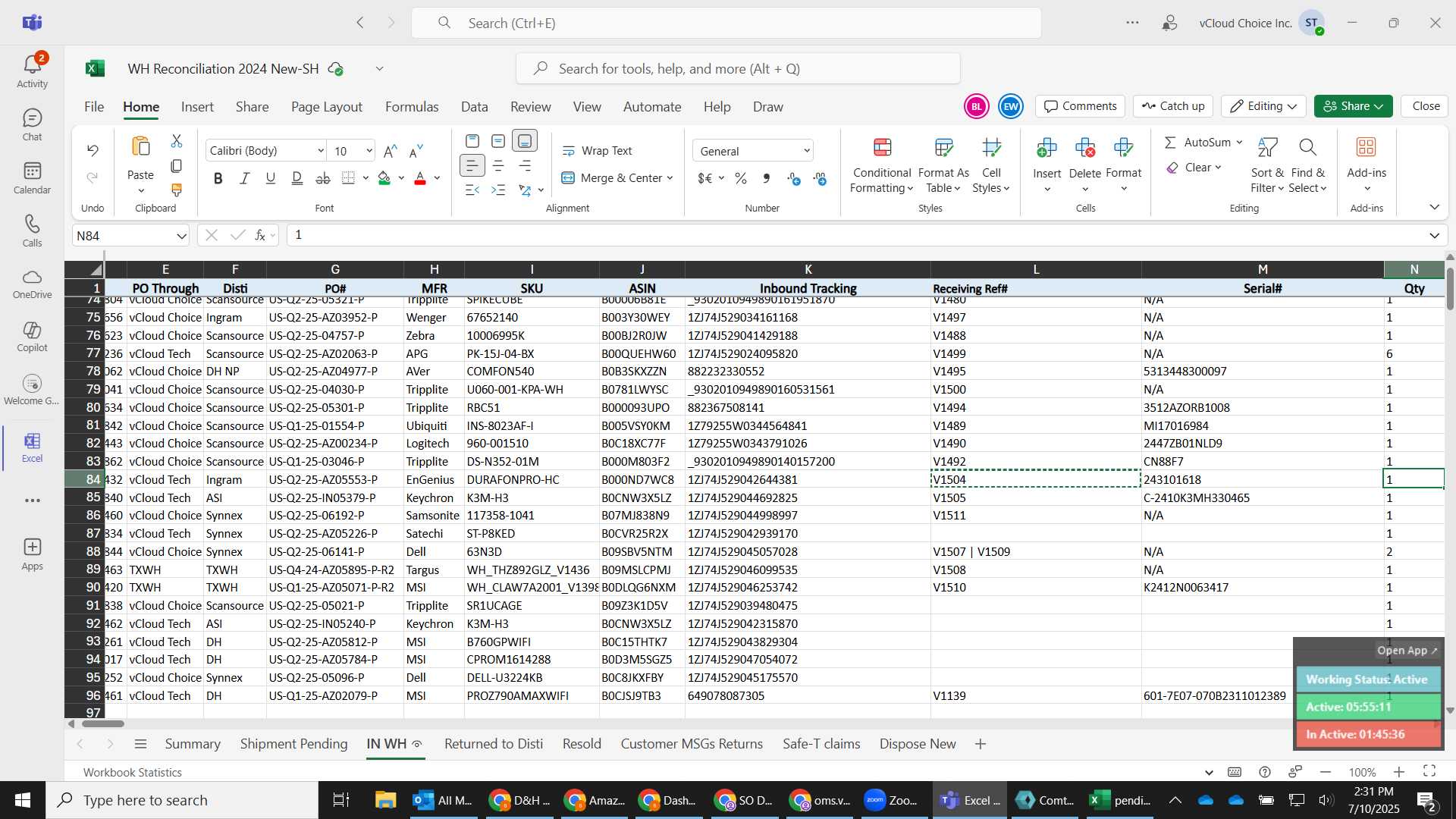Screen dimensions: 1456x819
Task: Switch to the Data ribbon tab
Action: [x=474, y=107]
